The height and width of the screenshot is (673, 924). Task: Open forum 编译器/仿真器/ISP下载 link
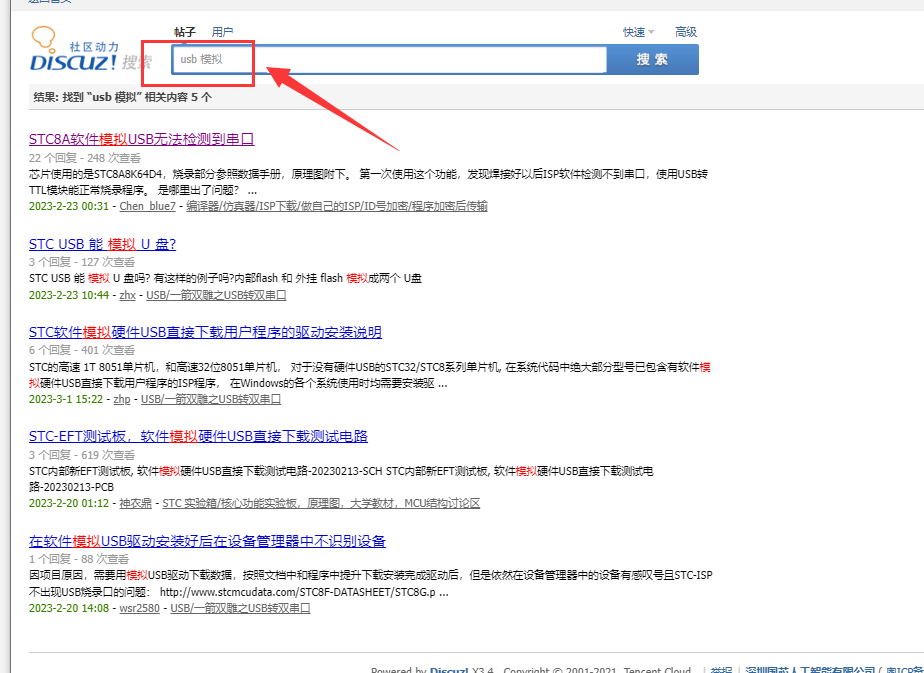[337, 206]
